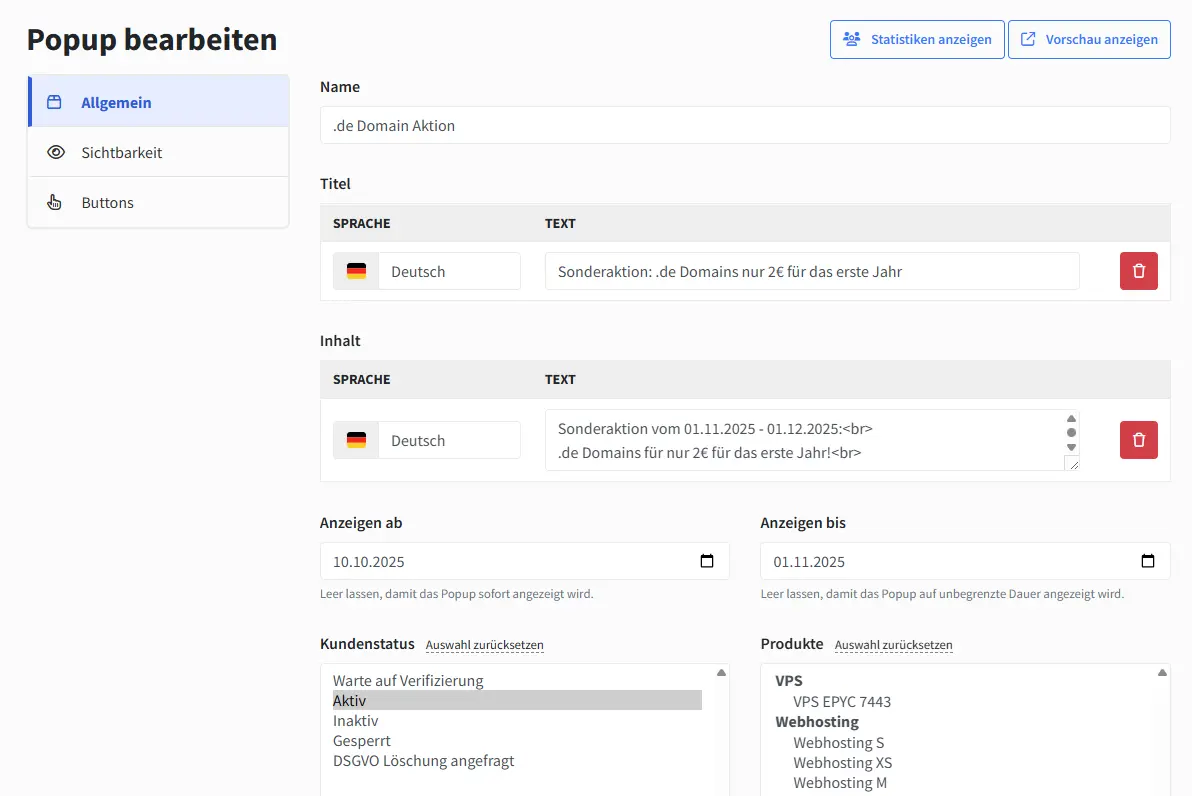The height and width of the screenshot is (796, 1192).
Task: Click the window icon beside Allgemein
Action: (x=54, y=102)
